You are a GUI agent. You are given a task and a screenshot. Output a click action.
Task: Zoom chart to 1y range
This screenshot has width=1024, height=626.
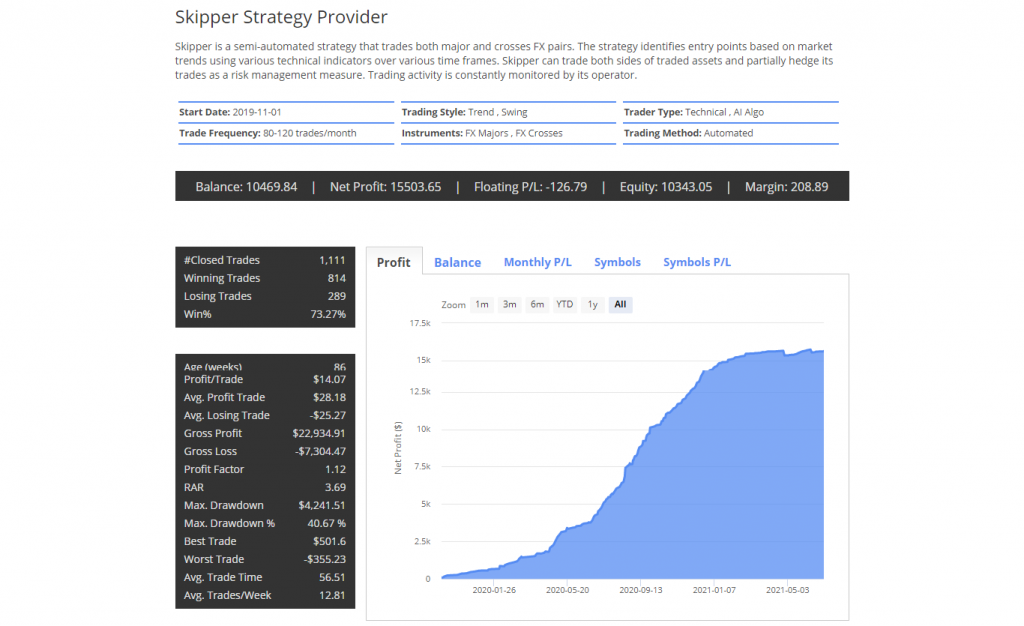[x=593, y=304]
